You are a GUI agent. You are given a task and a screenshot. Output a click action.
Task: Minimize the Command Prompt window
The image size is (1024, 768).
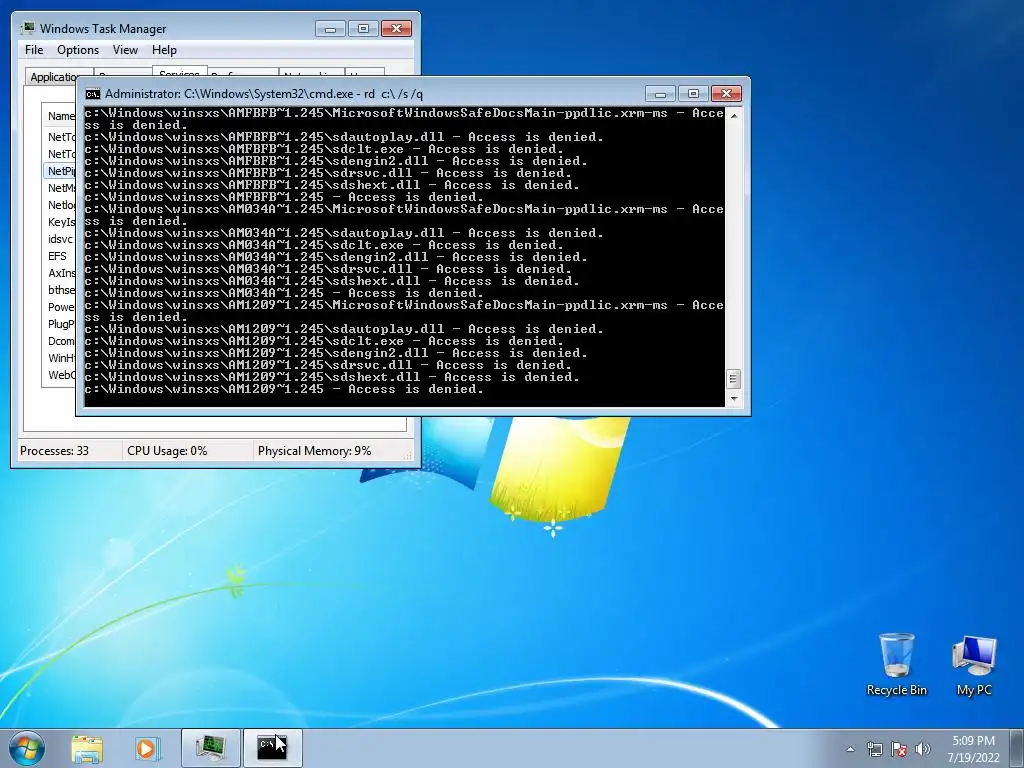[x=660, y=94]
